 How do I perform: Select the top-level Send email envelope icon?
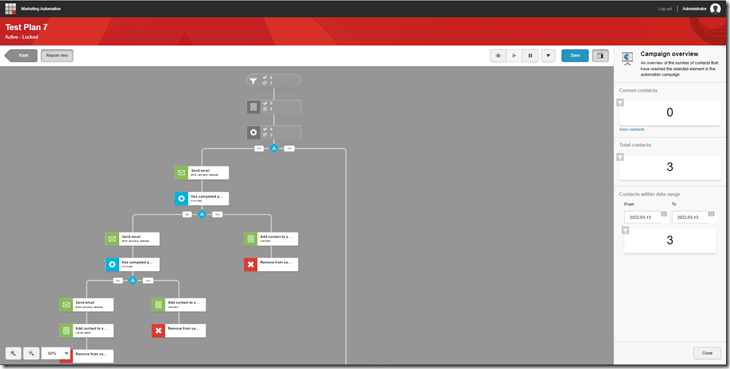point(181,173)
